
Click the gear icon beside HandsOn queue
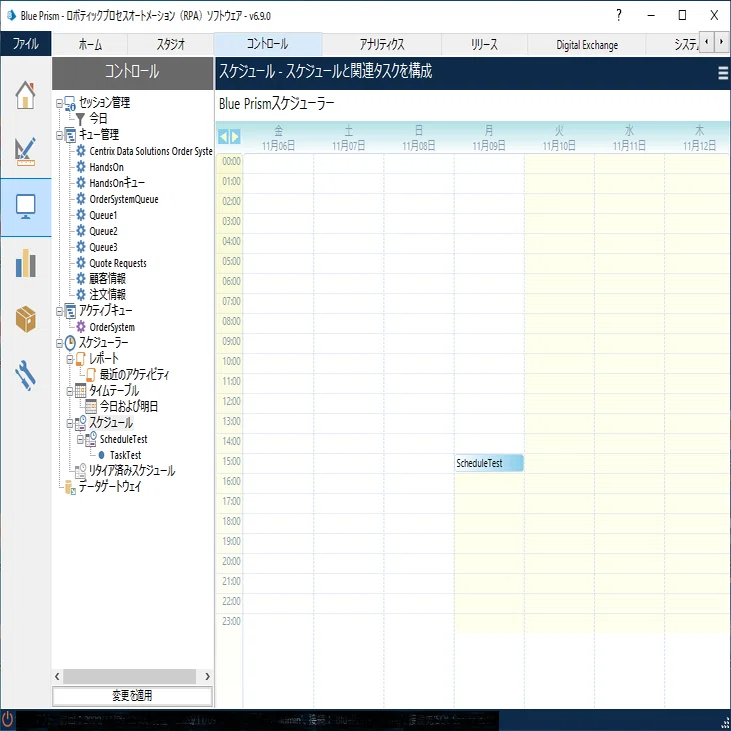click(x=81, y=167)
